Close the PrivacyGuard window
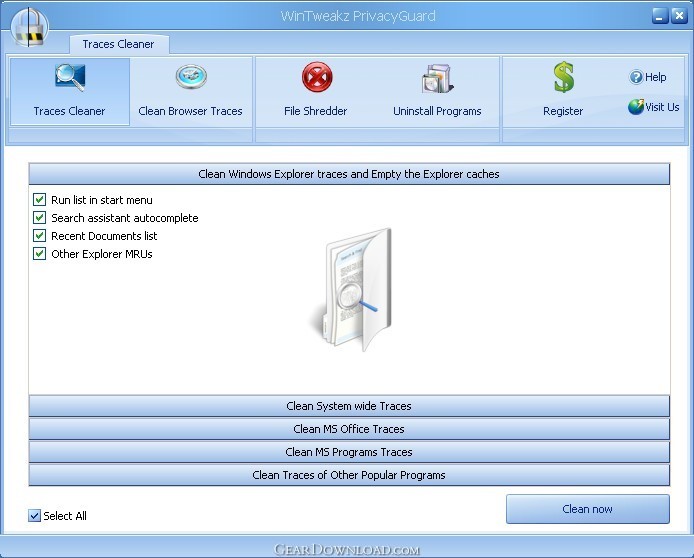 point(679,16)
